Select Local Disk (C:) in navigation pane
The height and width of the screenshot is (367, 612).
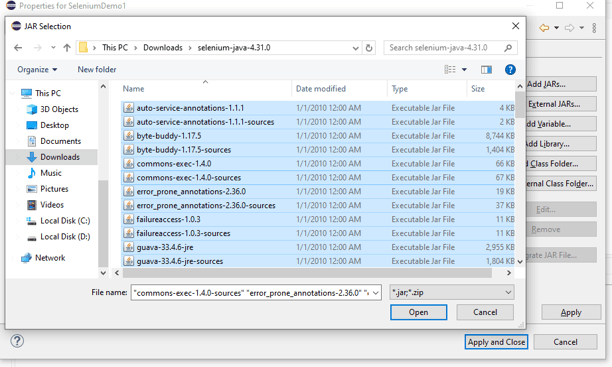pyautogui.click(x=65, y=221)
